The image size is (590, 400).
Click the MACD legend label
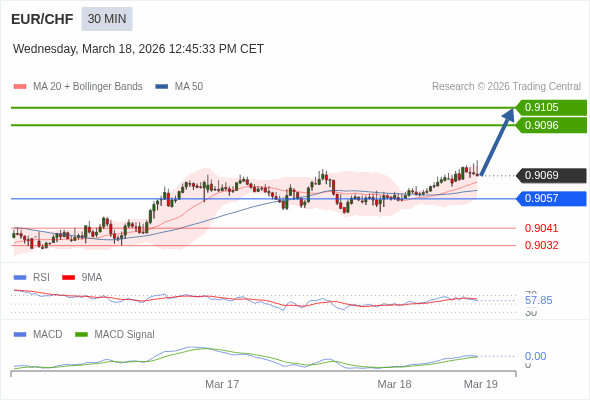pos(48,335)
